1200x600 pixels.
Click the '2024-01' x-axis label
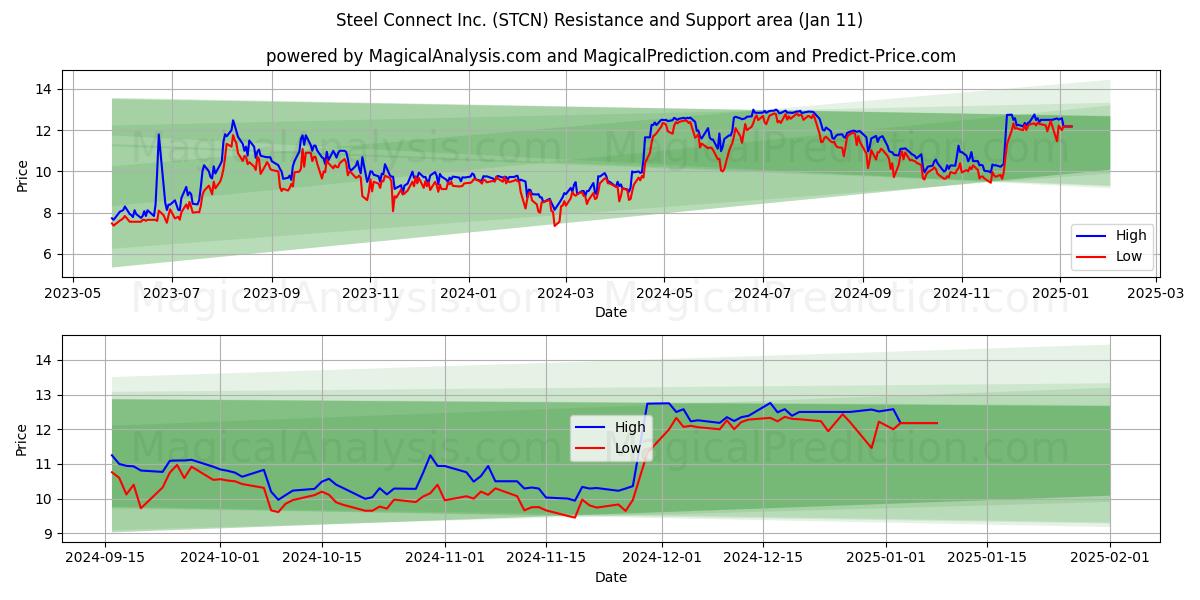pyautogui.click(x=469, y=294)
